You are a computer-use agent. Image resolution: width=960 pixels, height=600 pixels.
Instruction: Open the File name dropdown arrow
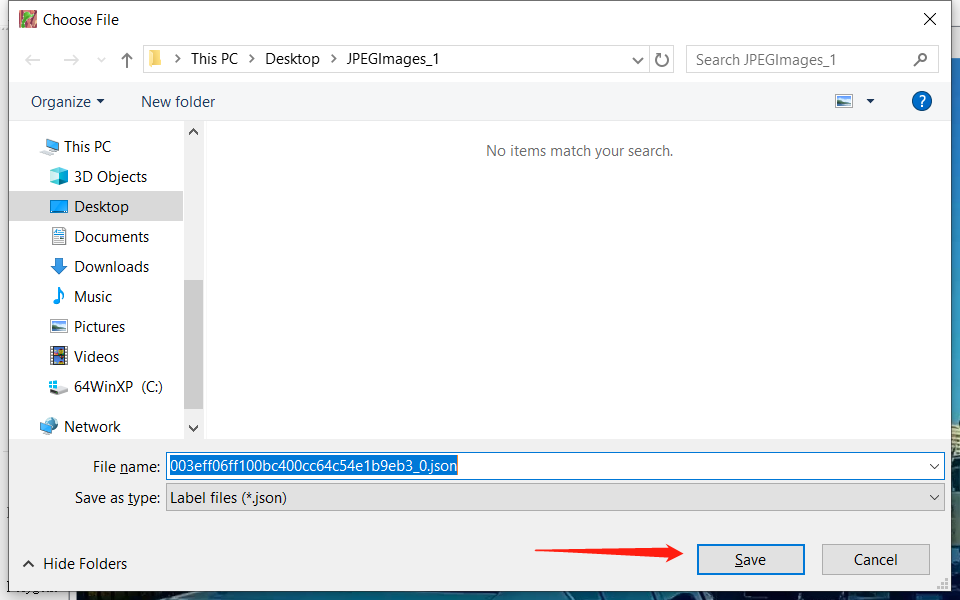pos(934,466)
